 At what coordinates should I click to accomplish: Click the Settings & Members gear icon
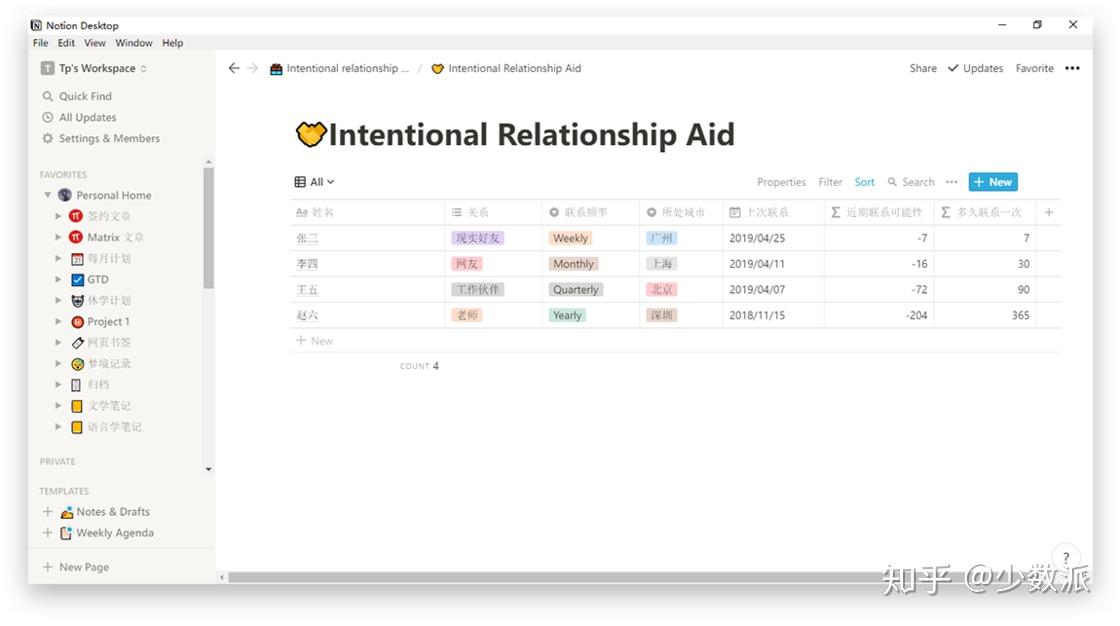click(x=48, y=138)
